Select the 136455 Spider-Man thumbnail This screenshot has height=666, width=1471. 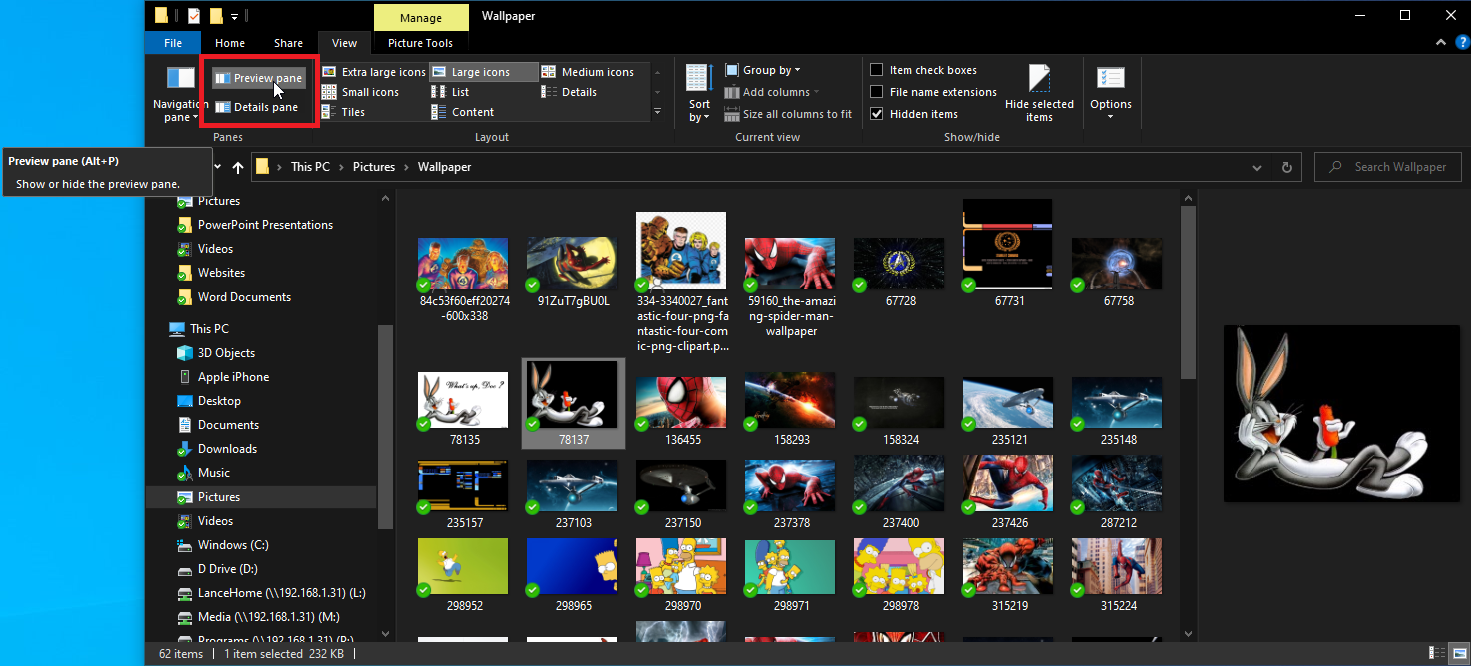tap(681, 402)
